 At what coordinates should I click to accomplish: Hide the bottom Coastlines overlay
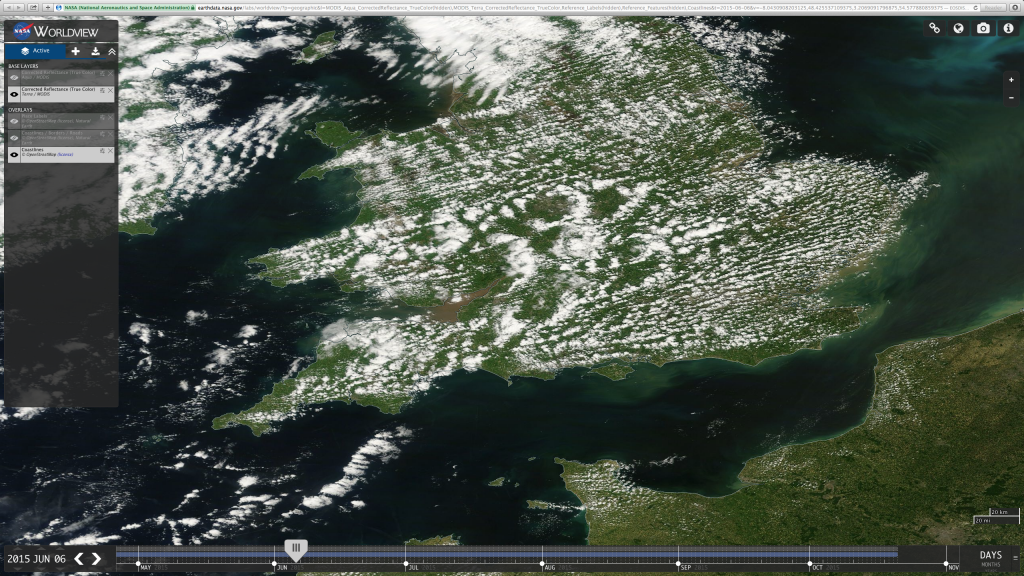(x=14, y=155)
